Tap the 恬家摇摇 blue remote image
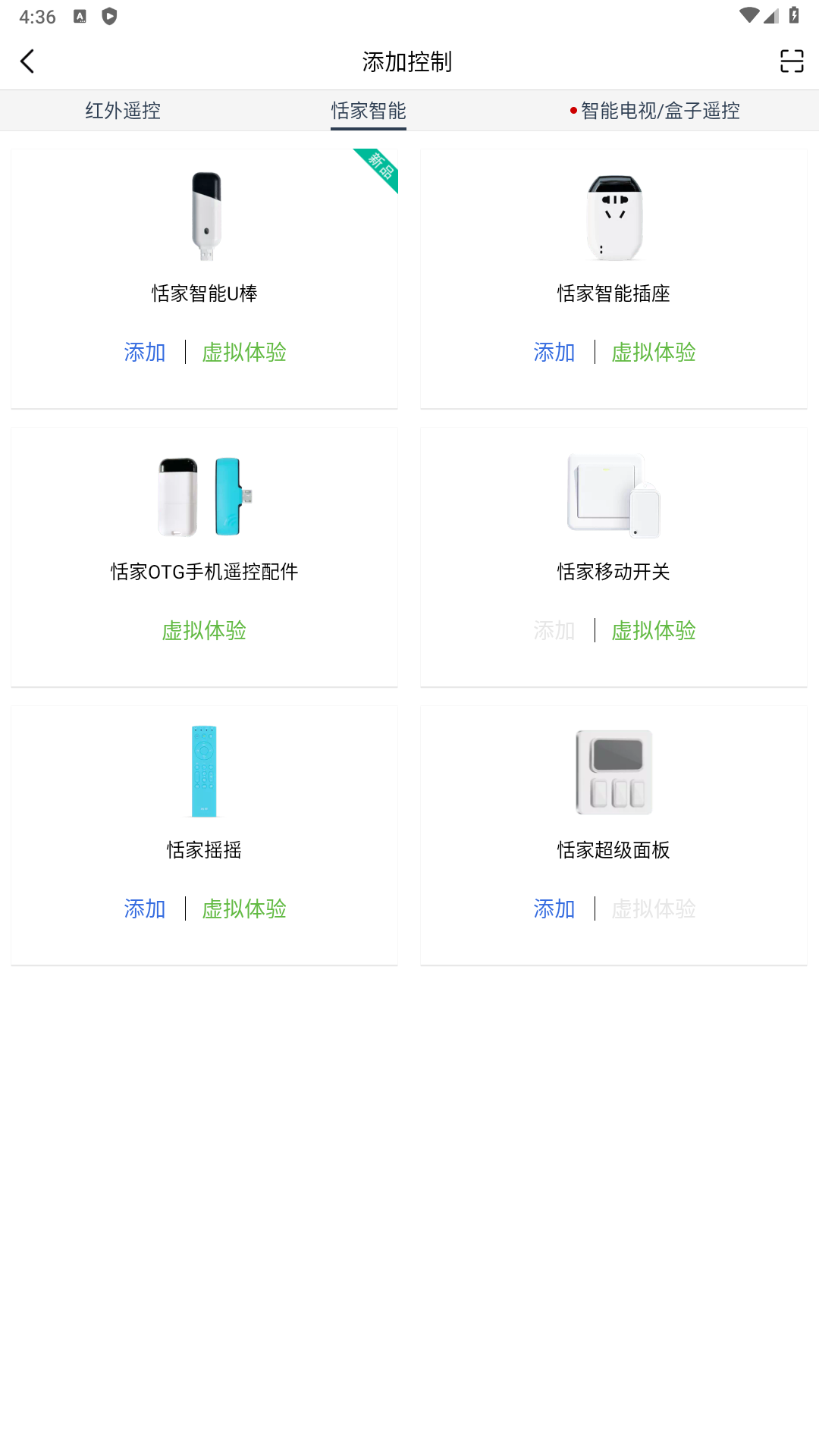The height and width of the screenshot is (1456, 819). click(204, 771)
